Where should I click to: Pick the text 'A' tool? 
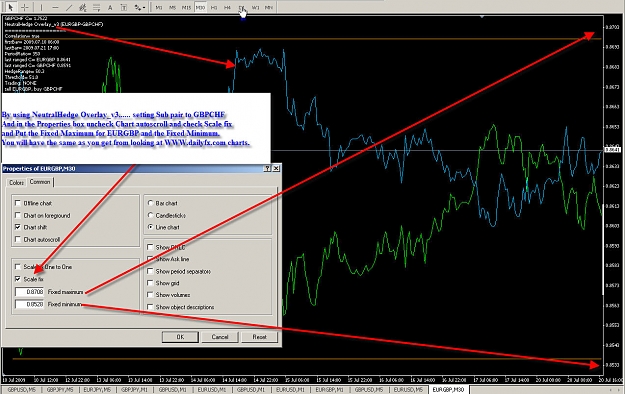pyautogui.click(x=110, y=7)
